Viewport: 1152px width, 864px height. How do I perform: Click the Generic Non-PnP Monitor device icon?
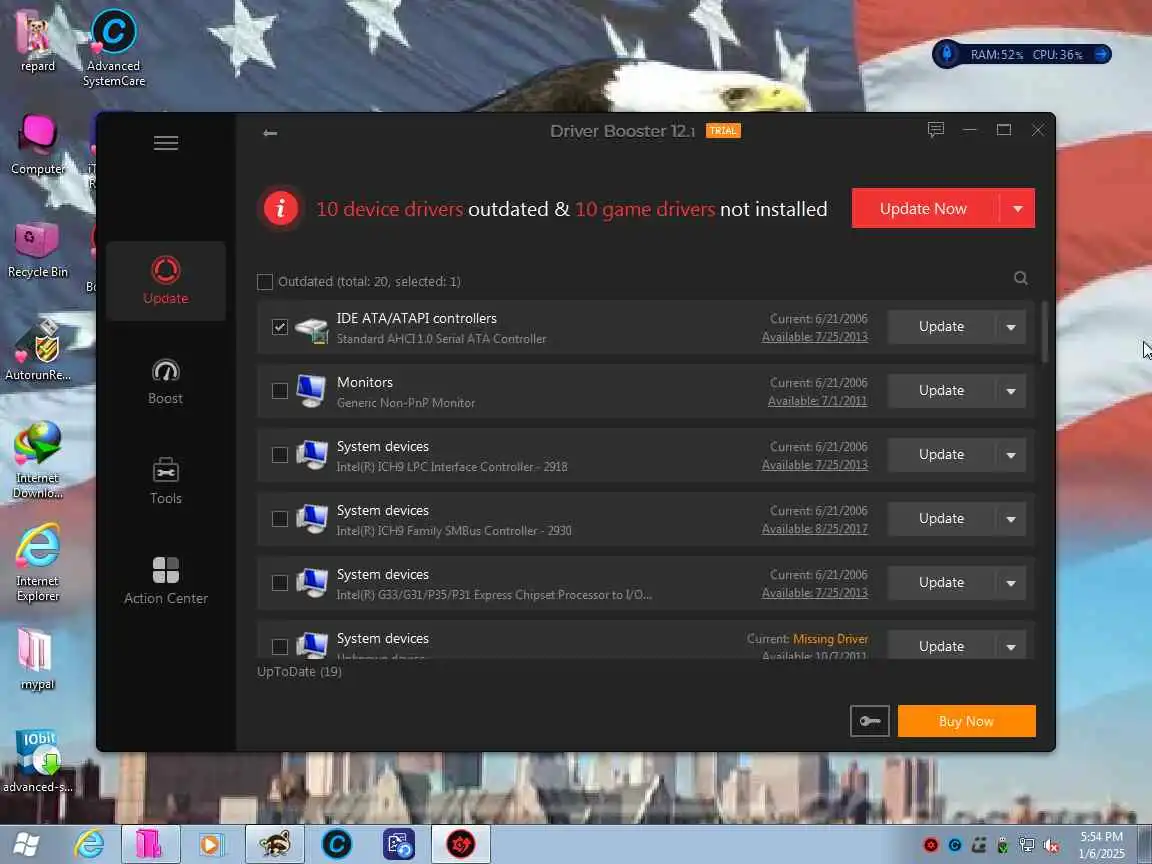point(312,391)
